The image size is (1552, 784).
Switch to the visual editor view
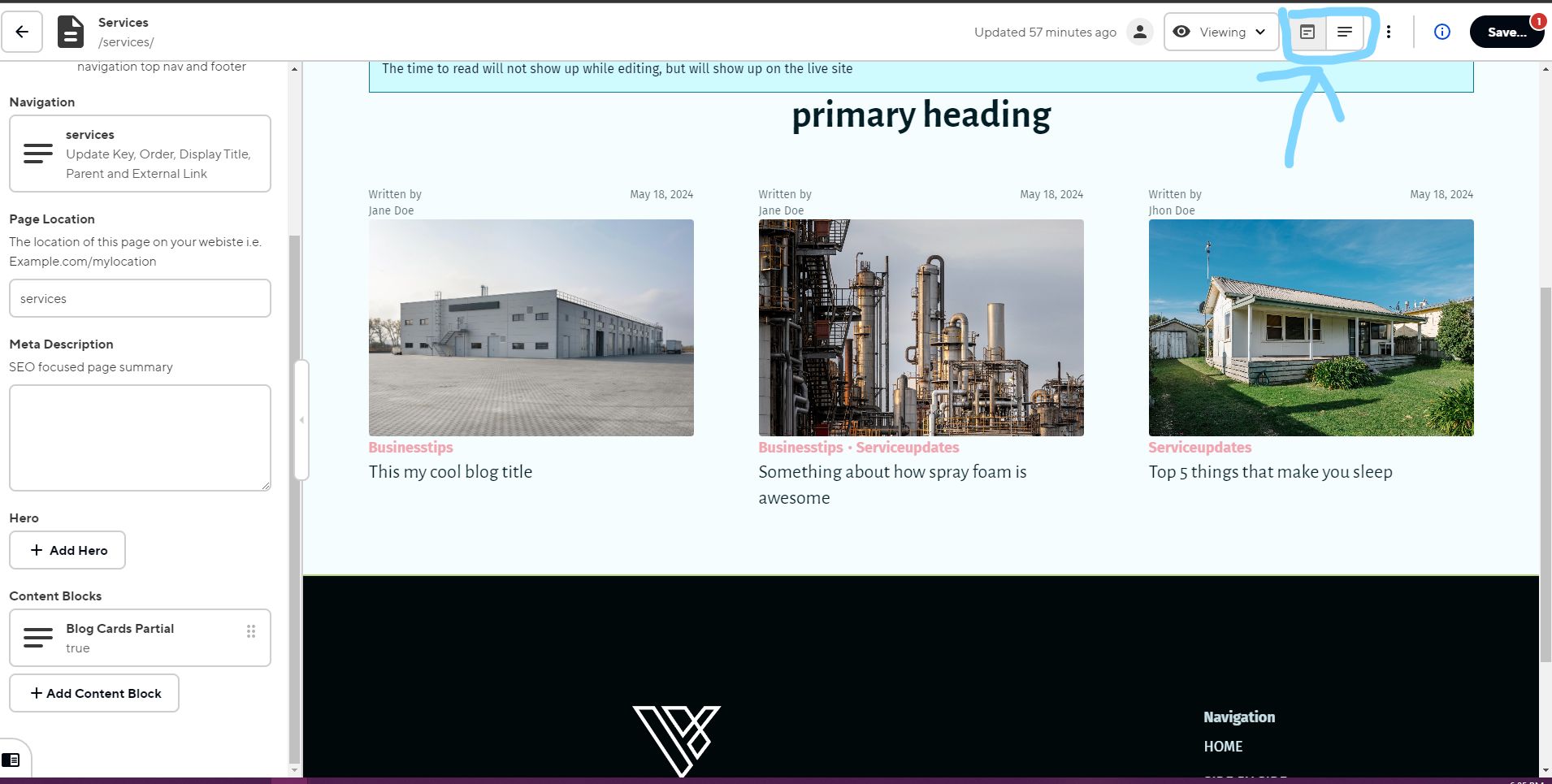click(x=1307, y=32)
